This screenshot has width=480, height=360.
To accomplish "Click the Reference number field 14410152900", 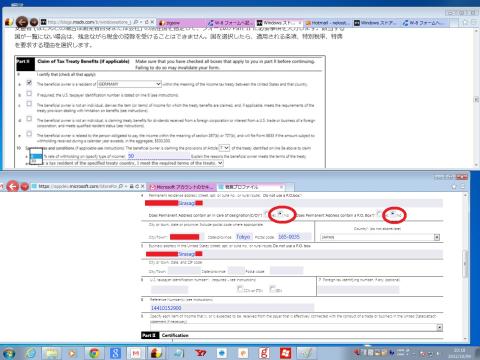I will (232, 308).
